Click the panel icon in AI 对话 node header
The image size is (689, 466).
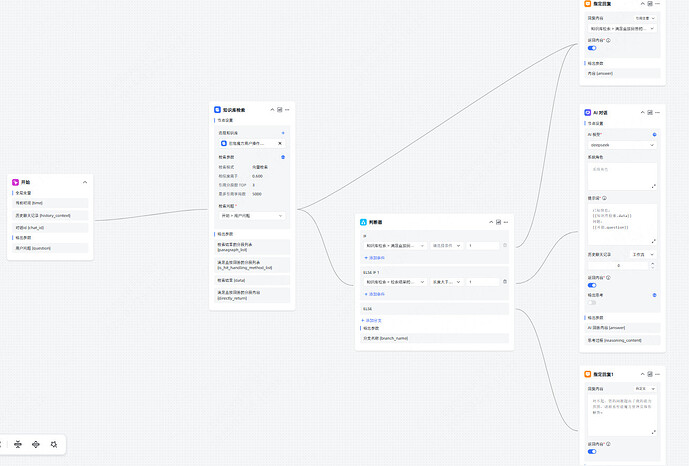650,112
